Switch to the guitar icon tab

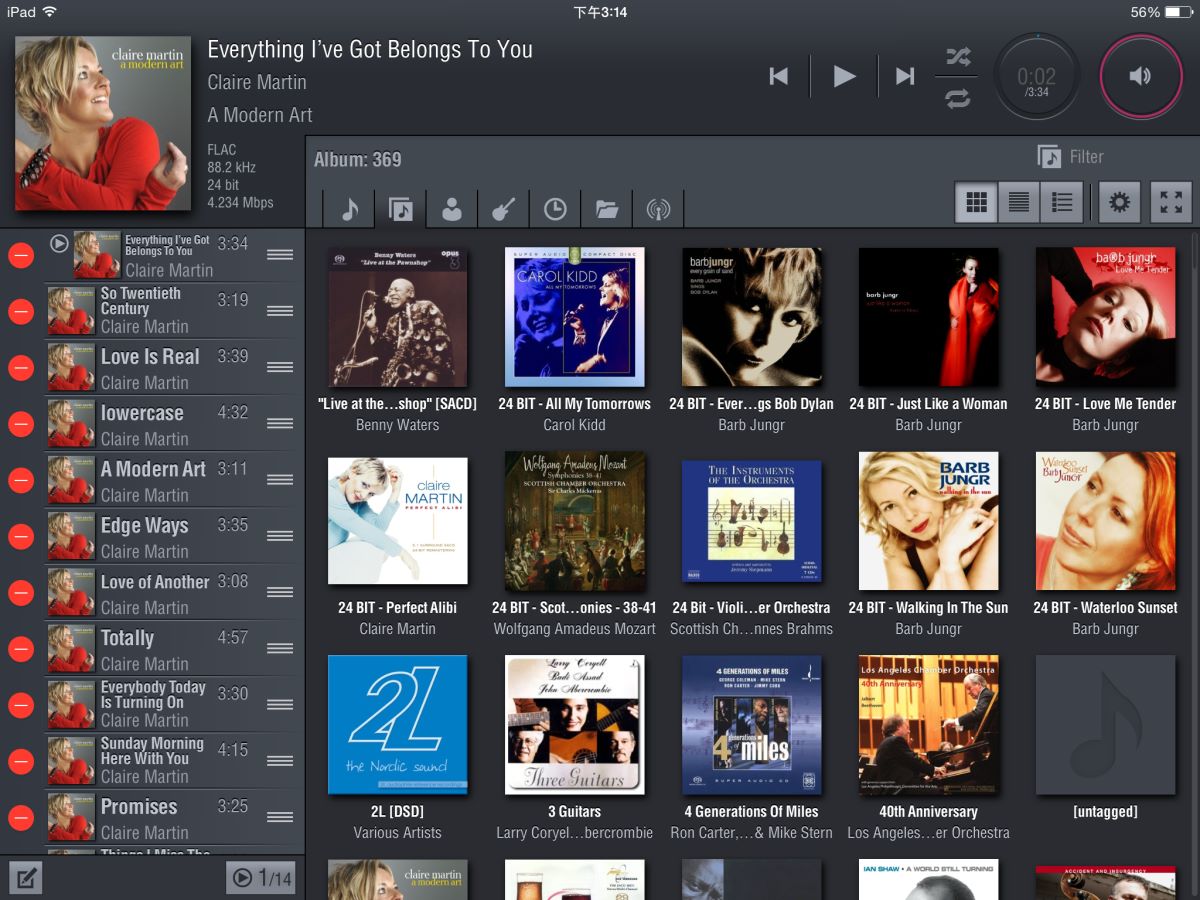(x=503, y=208)
